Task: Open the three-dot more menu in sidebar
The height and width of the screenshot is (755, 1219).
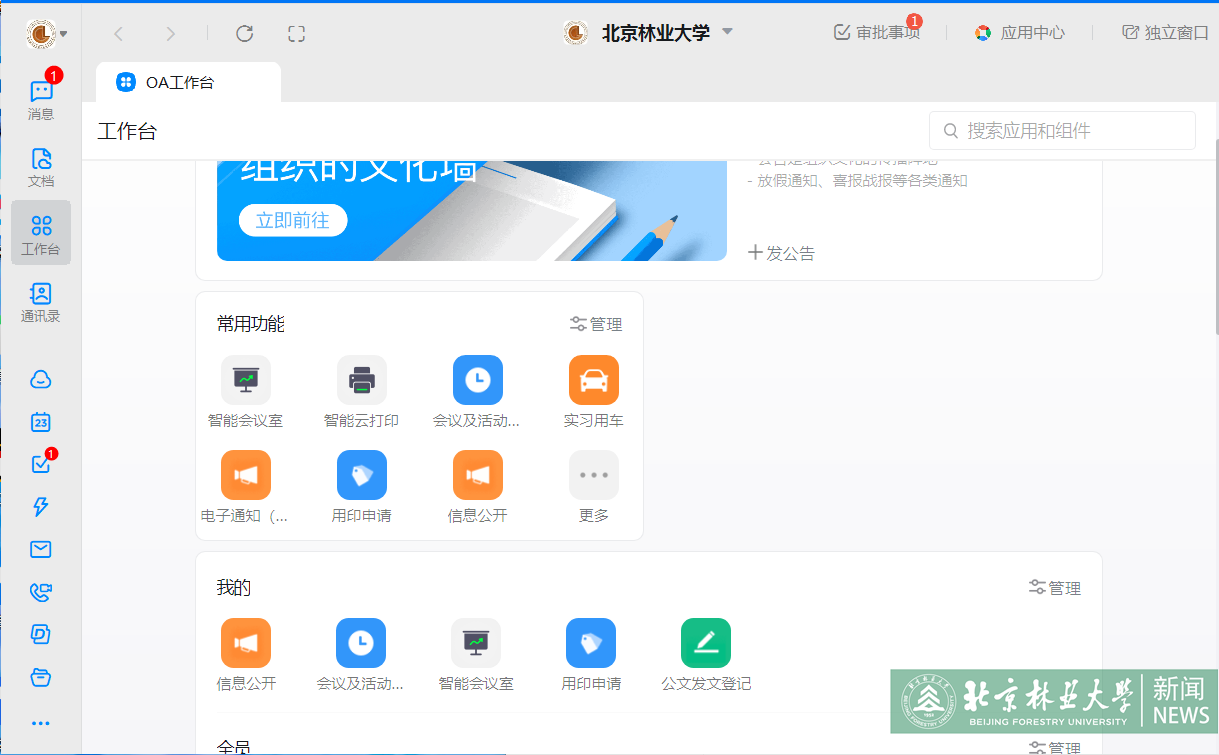Action: 41,722
